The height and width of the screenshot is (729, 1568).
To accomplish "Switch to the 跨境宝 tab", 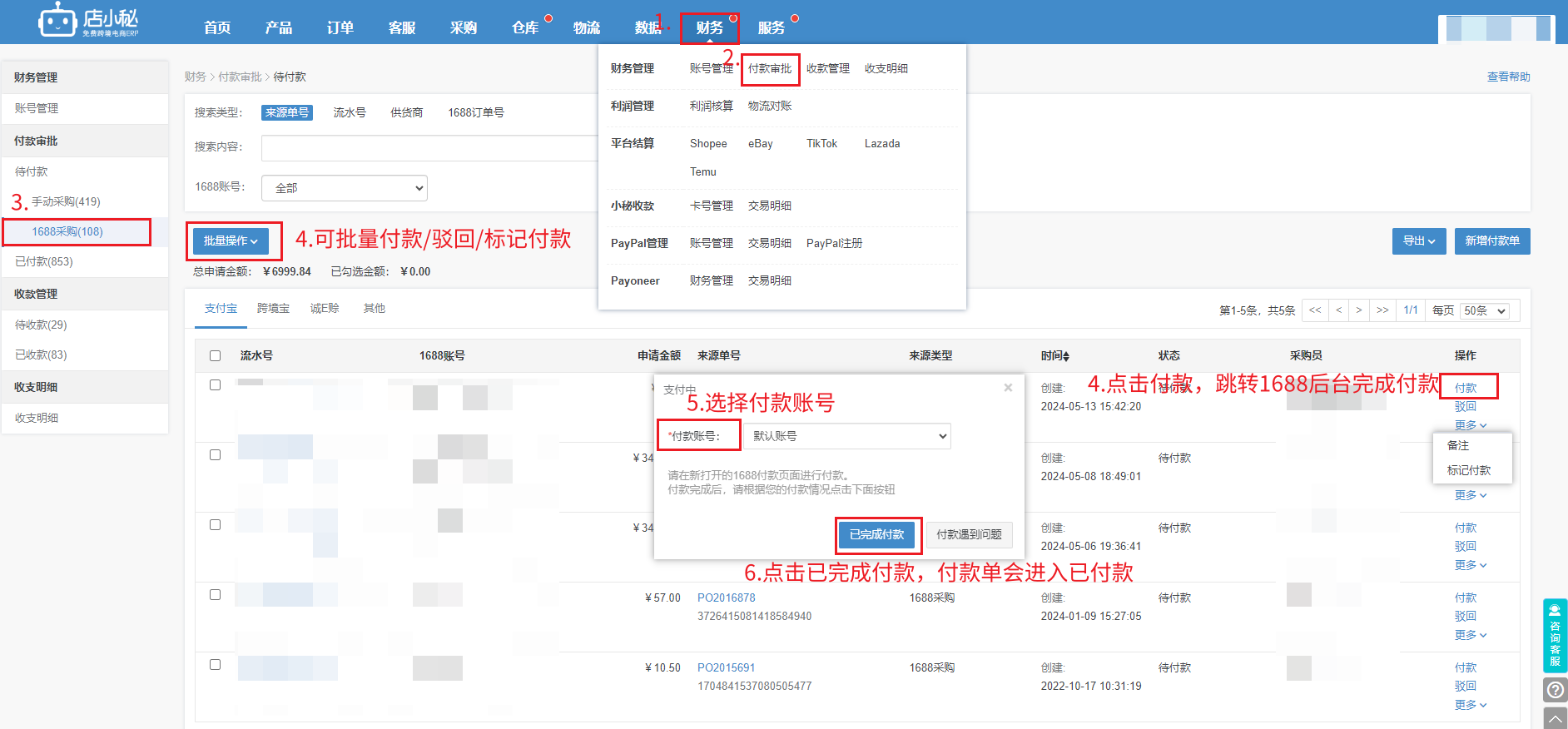I will click(x=273, y=308).
